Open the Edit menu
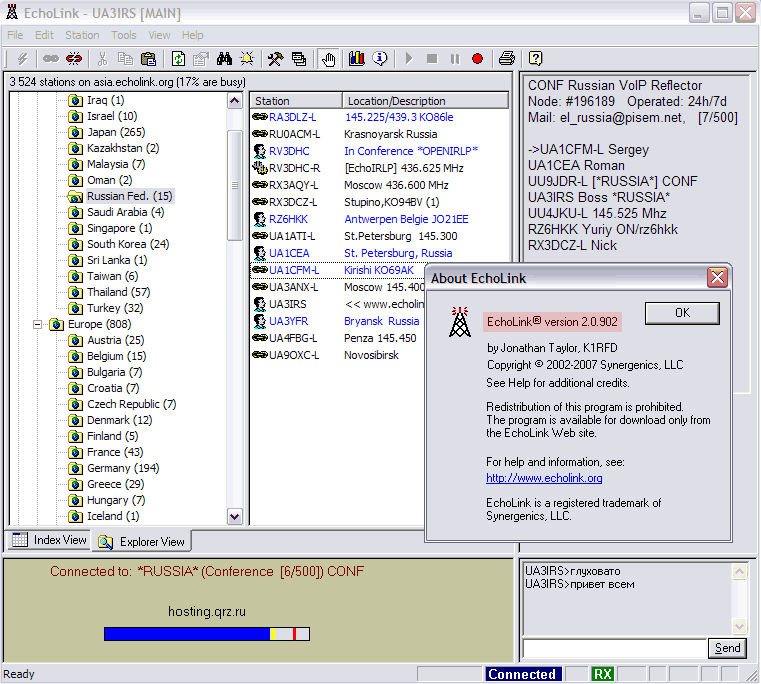761x684 pixels. 44,35
